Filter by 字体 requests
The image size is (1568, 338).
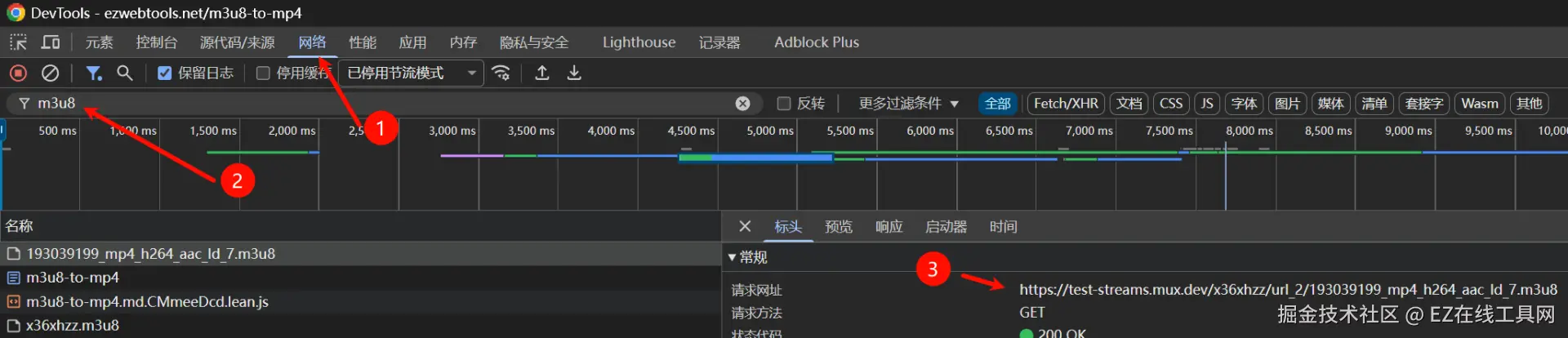tap(1245, 104)
